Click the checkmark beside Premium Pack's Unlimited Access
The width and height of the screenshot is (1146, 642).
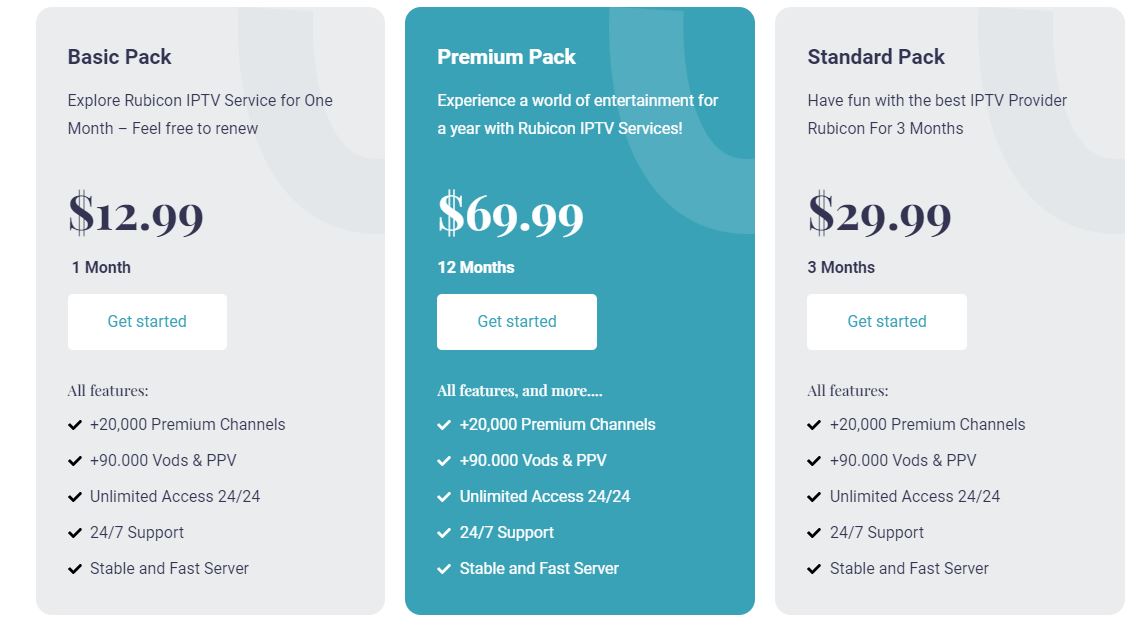pyautogui.click(x=444, y=496)
